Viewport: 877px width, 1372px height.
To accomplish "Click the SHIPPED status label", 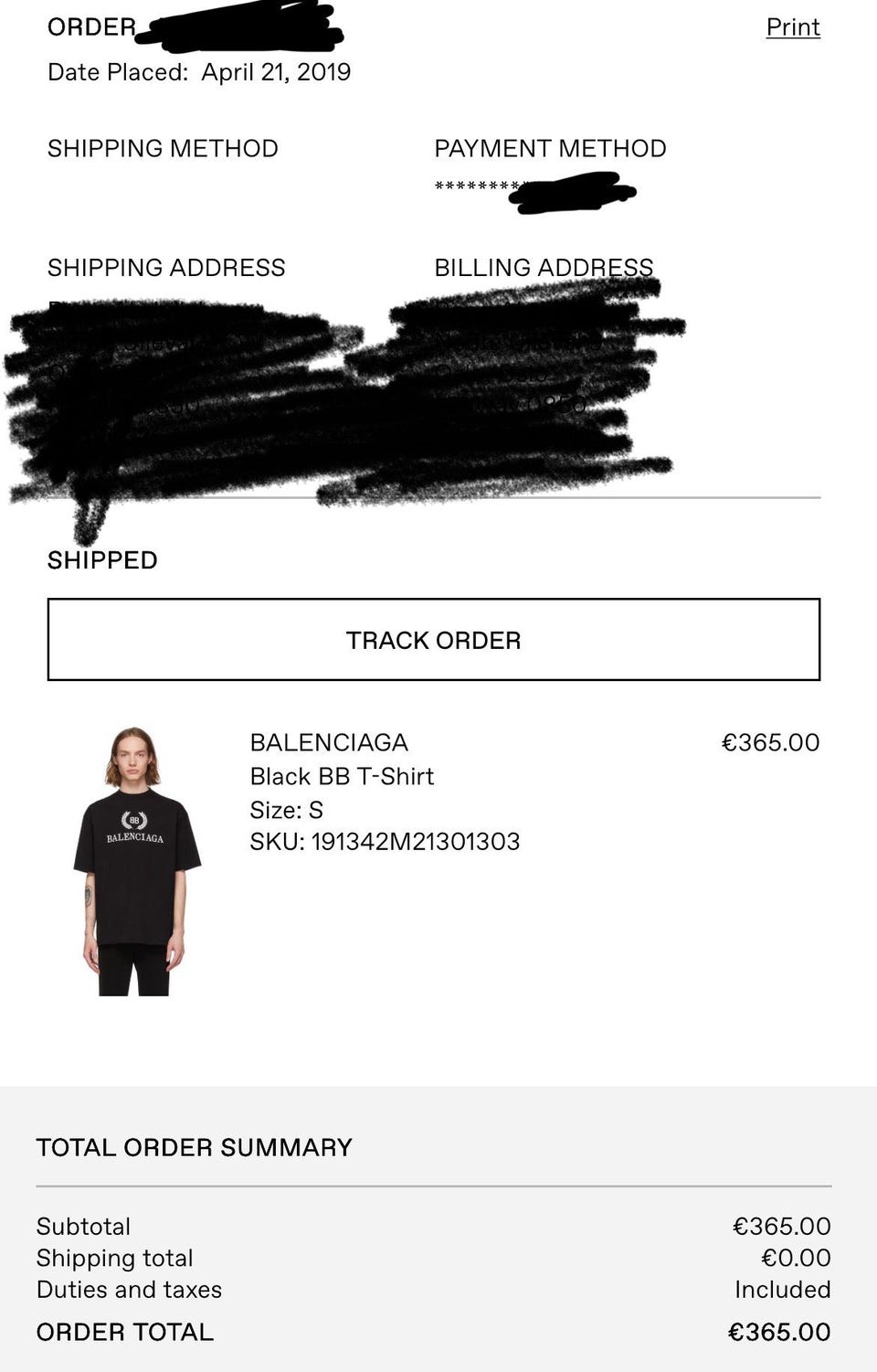I will (x=102, y=560).
